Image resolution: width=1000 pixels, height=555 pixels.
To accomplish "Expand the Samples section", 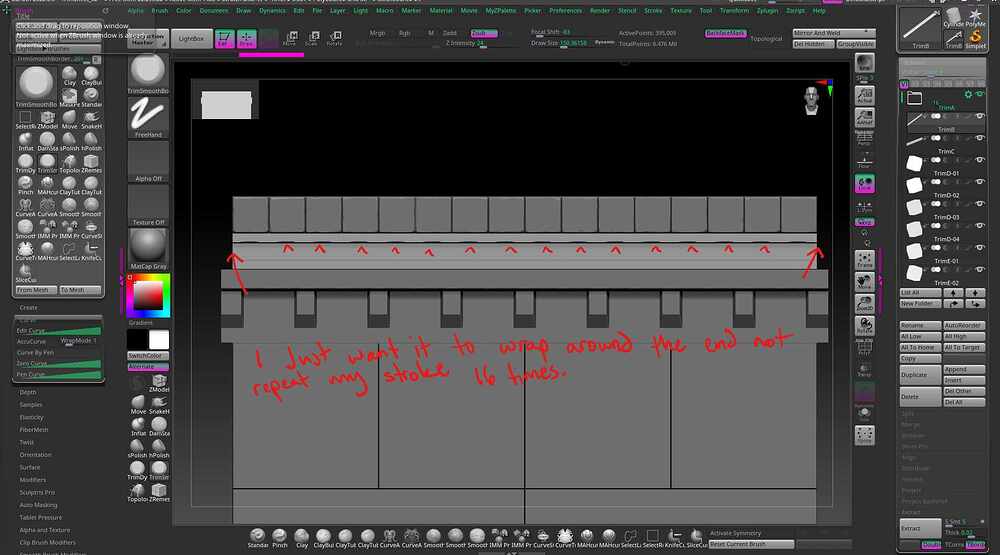I will click(x=31, y=405).
